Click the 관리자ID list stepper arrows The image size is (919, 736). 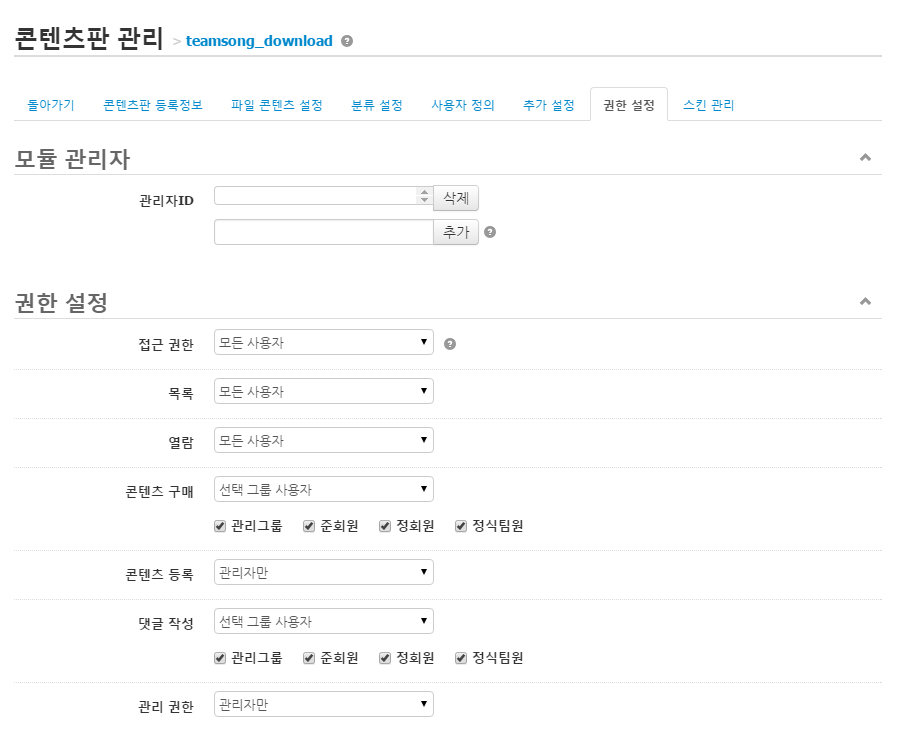(x=424, y=196)
